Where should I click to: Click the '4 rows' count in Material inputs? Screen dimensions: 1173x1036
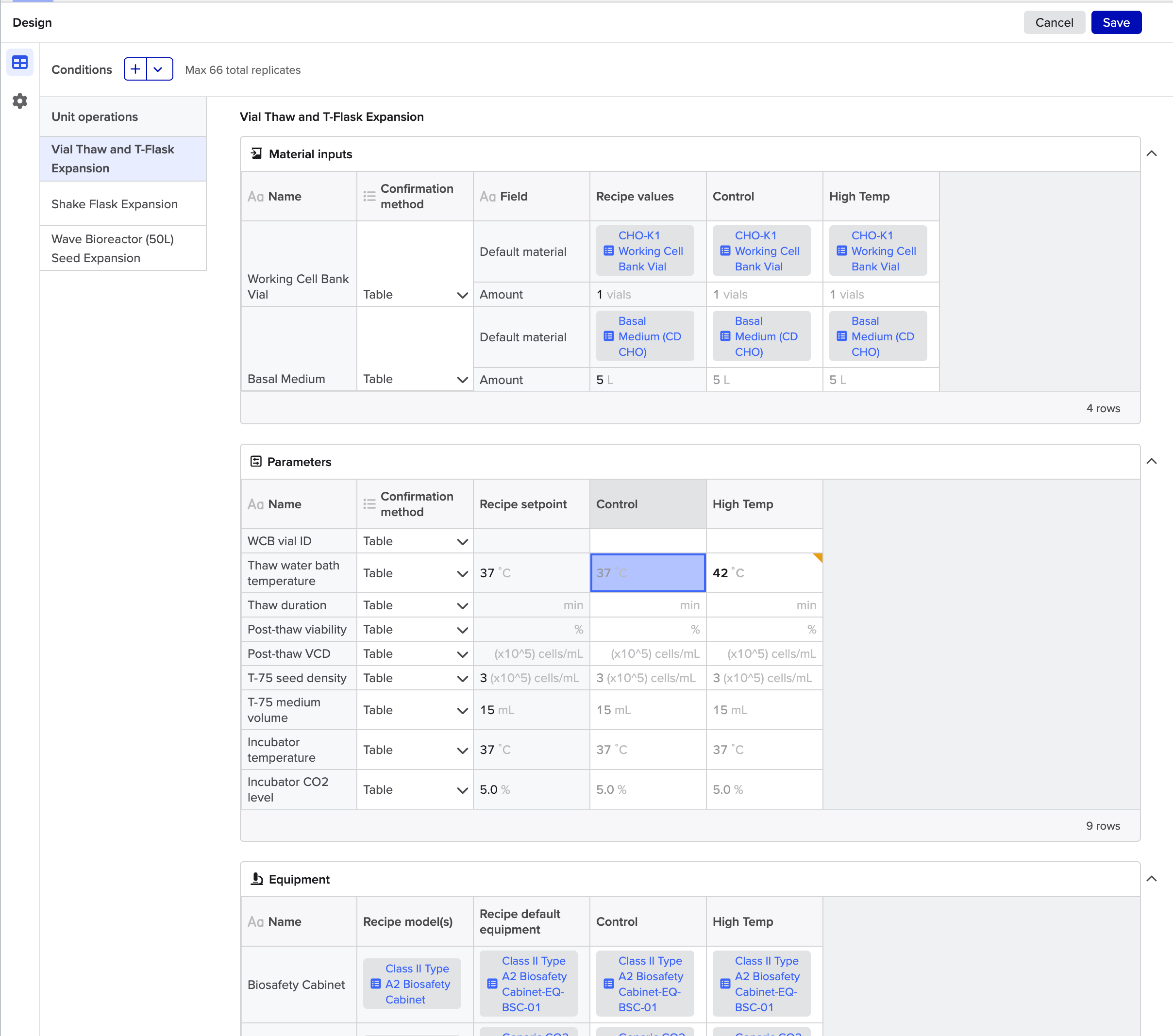1103,408
